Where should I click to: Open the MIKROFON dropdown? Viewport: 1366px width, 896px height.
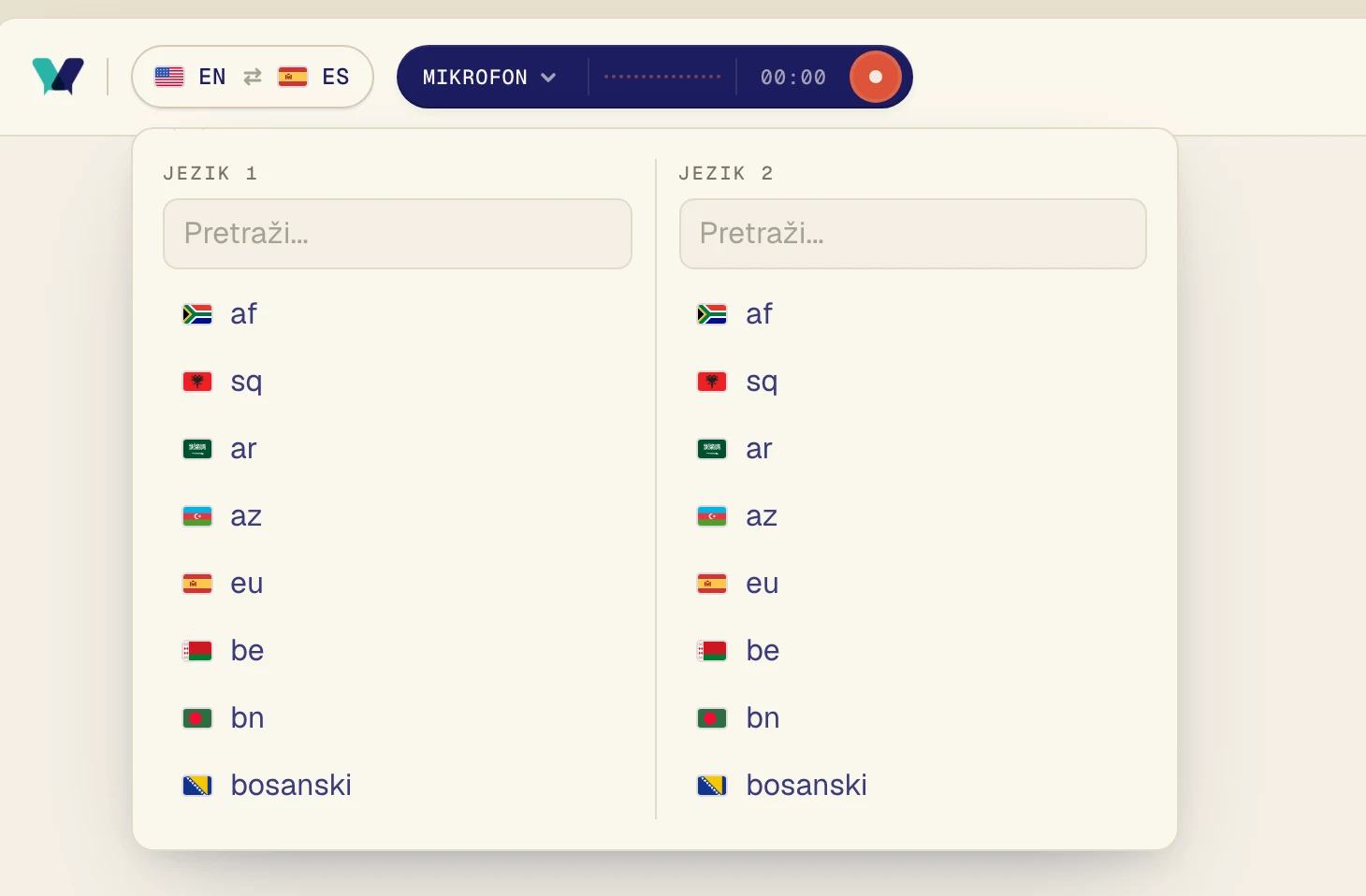(490, 77)
